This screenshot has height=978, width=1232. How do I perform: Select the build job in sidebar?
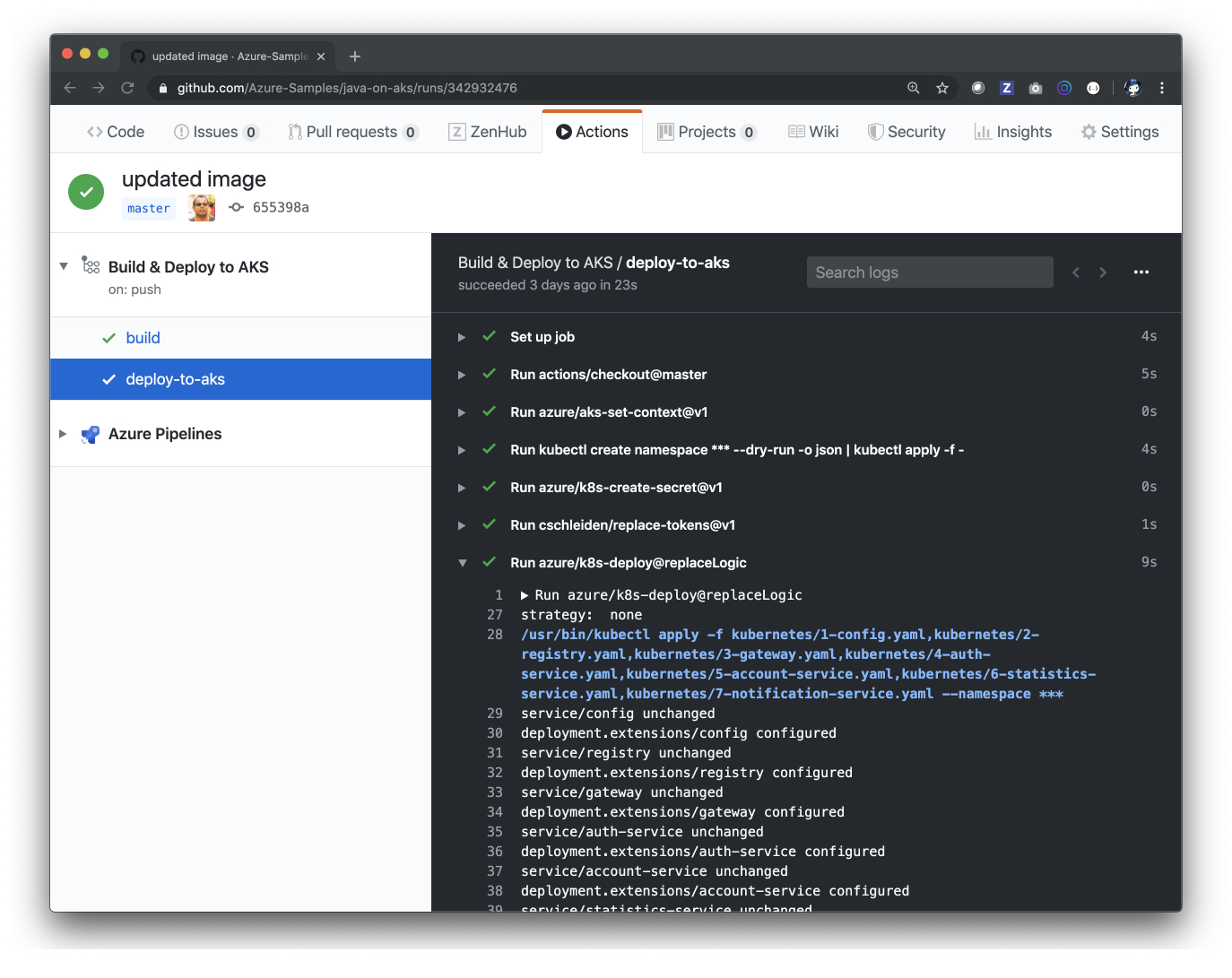pos(240,338)
